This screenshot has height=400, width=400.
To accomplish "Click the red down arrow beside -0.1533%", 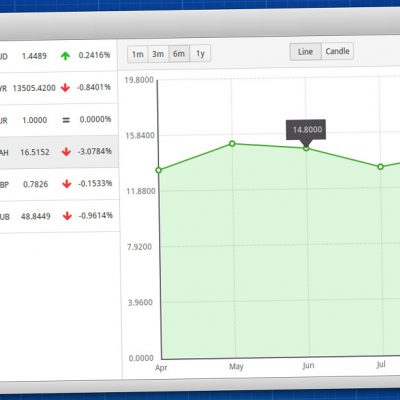I will (67, 184).
